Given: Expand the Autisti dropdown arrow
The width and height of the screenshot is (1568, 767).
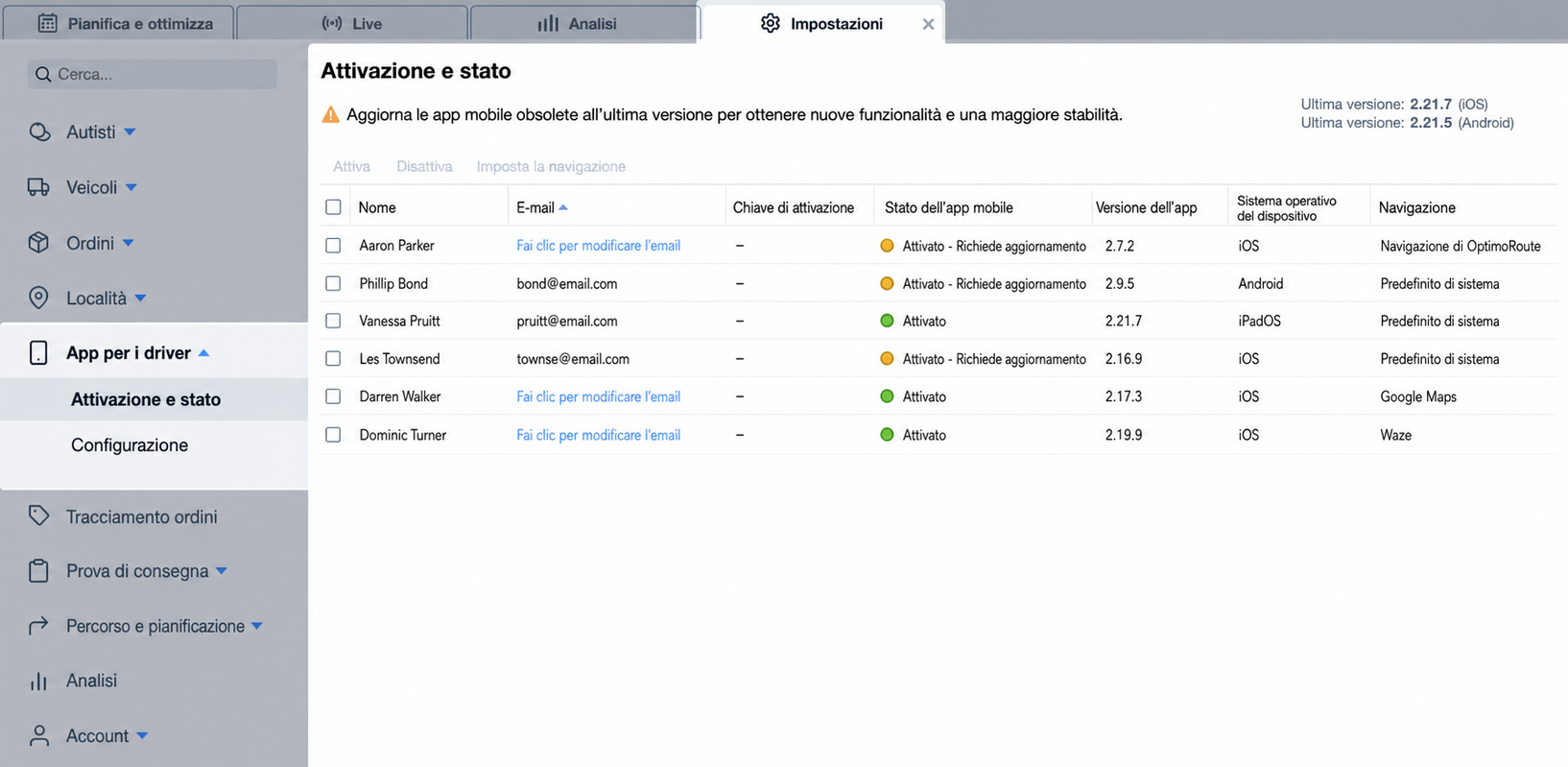Looking at the screenshot, I should (130, 132).
